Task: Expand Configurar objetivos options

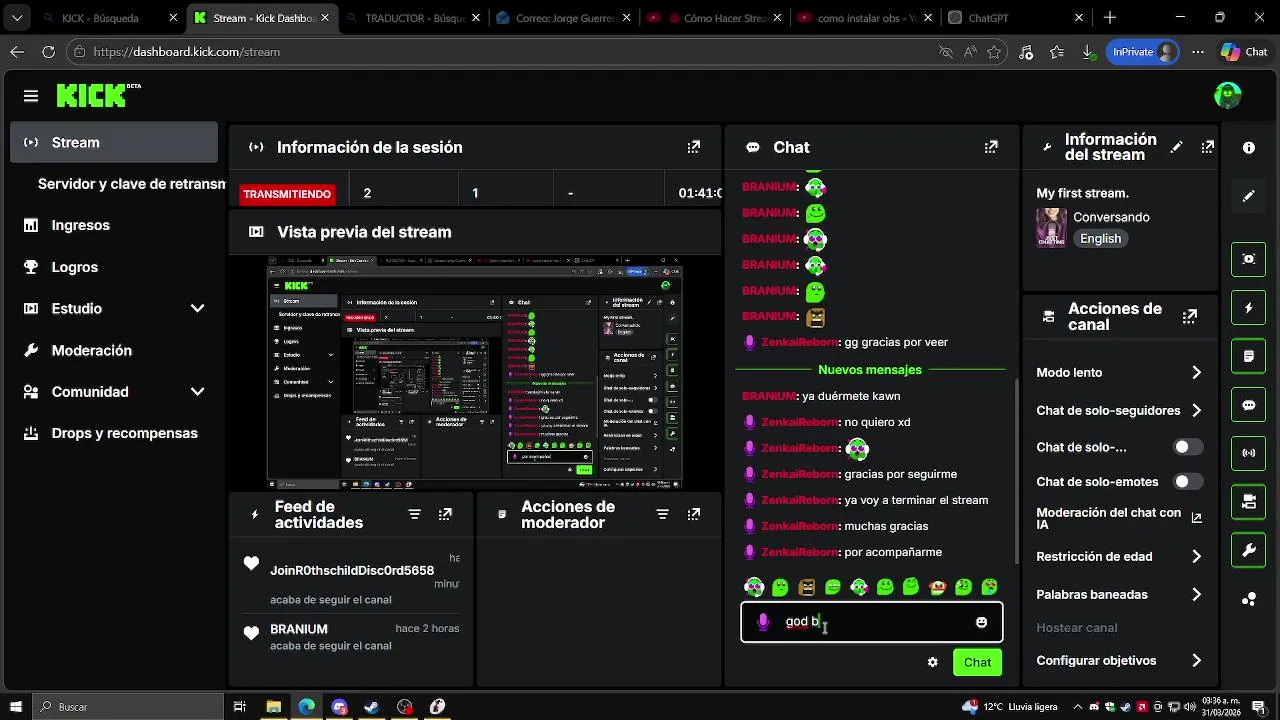Action: pyautogui.click(x=1196, y=660)
